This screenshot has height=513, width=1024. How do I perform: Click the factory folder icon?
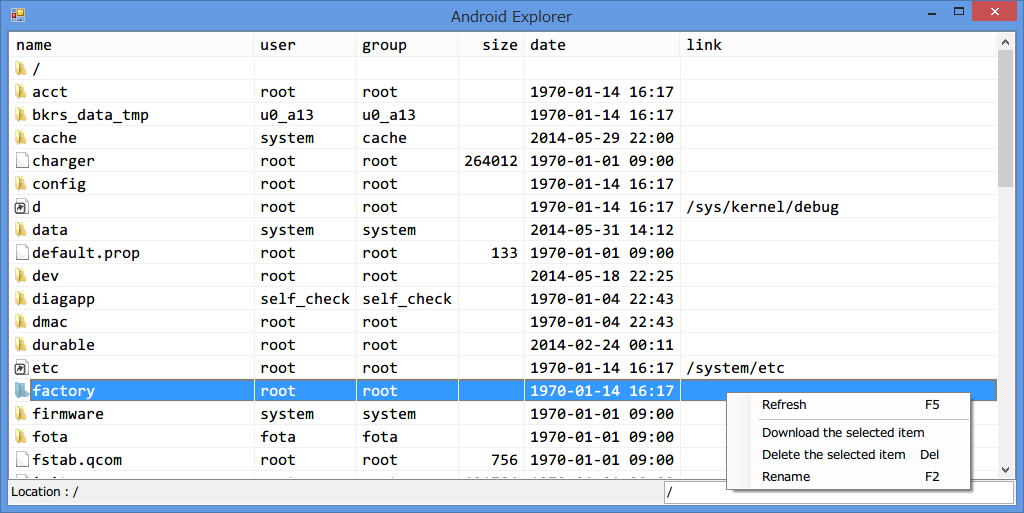[x=22, y=390]
